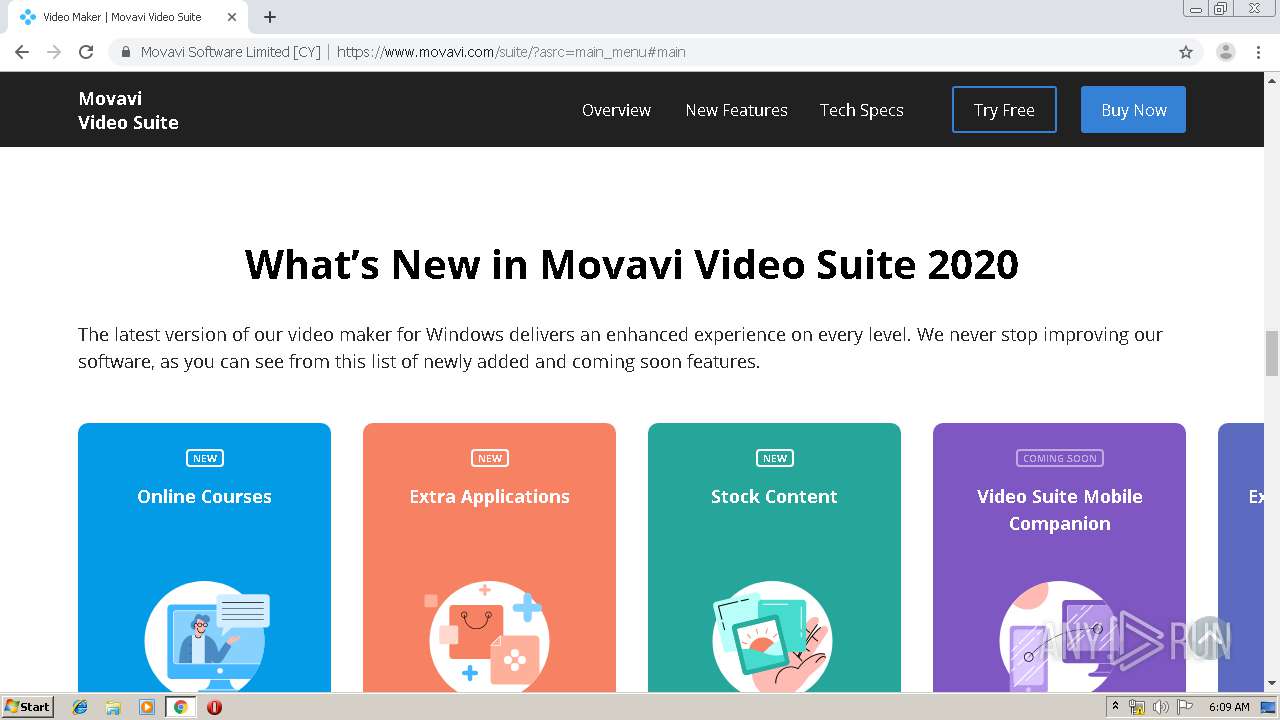The height and width of the screenshot is (720, 1280).
Task: Click the scroll-to-top arrow button
Action: pyautogui.click(x=1210, y=638)
